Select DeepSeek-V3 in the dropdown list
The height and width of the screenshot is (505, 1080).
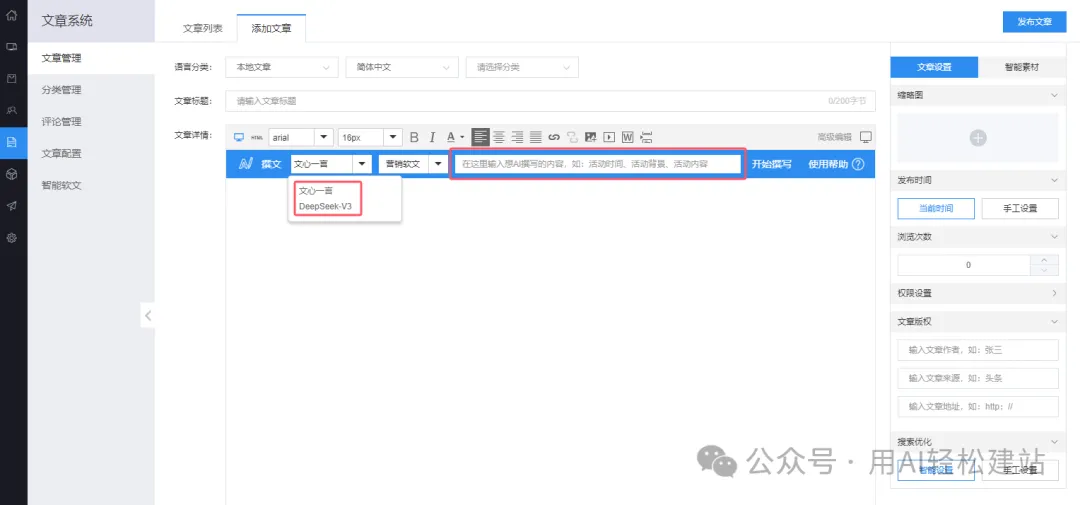[x=325, y=206]
